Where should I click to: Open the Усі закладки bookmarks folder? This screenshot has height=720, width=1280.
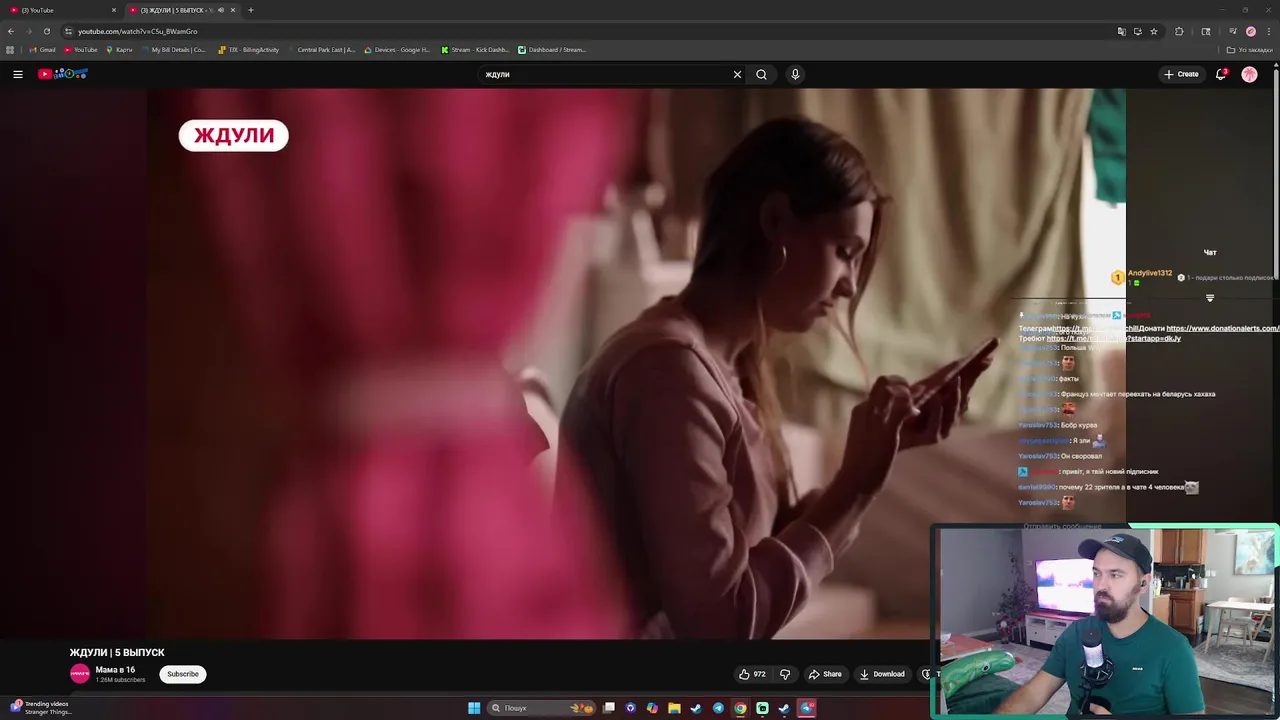pos(1250,50)
